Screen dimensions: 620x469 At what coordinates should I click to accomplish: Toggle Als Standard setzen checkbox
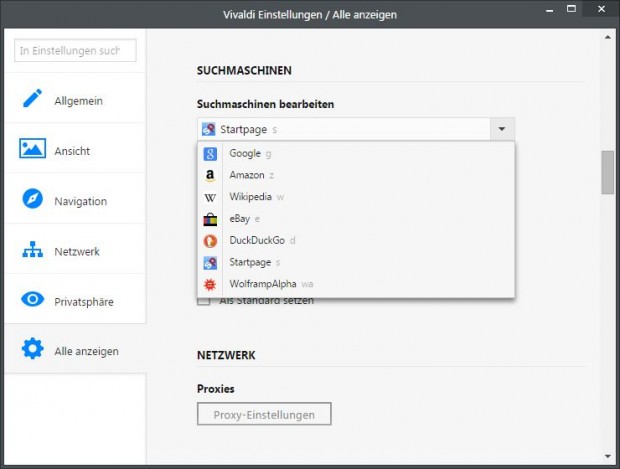tap(204, 301)
